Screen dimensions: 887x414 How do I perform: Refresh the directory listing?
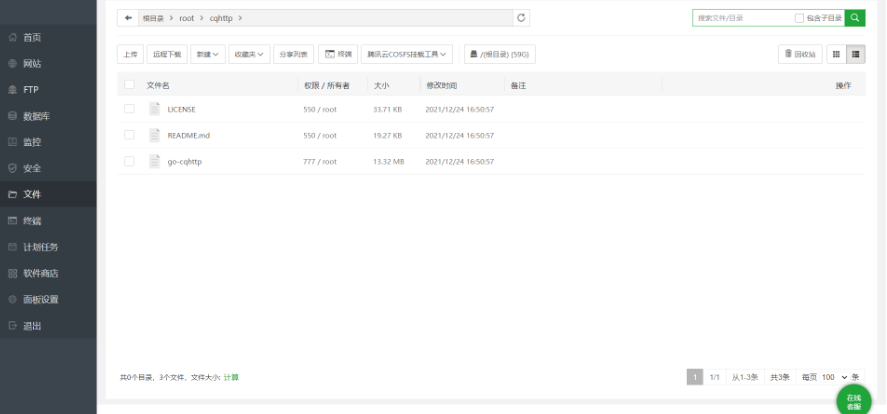[521, 18]
